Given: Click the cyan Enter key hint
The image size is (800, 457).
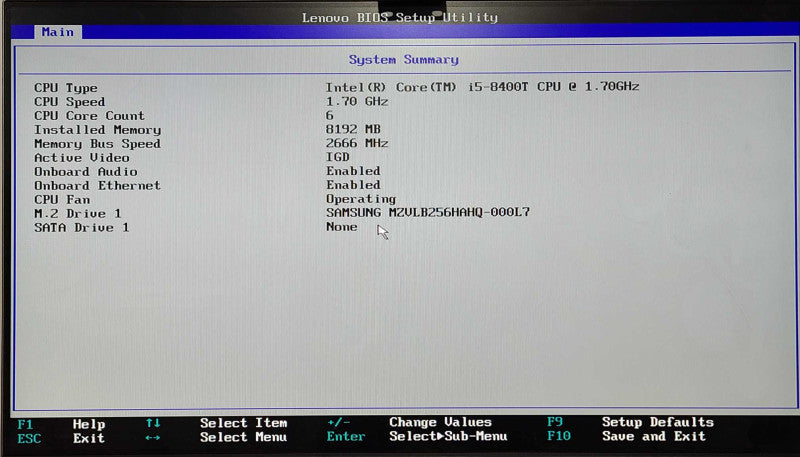Looking at the screenshot, I should 346,437.
